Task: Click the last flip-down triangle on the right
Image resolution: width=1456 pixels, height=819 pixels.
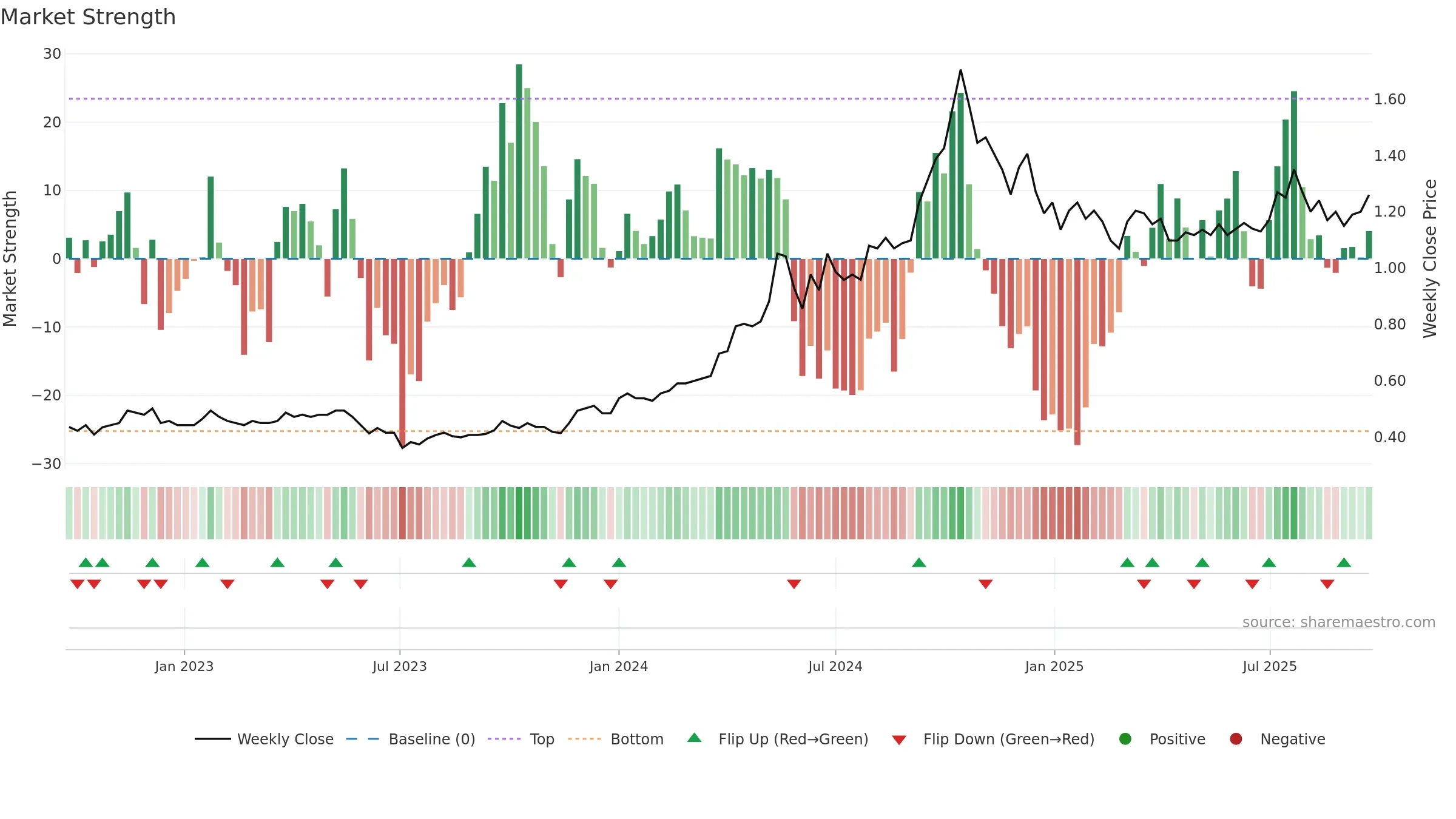Action: tap(1327, 584)
